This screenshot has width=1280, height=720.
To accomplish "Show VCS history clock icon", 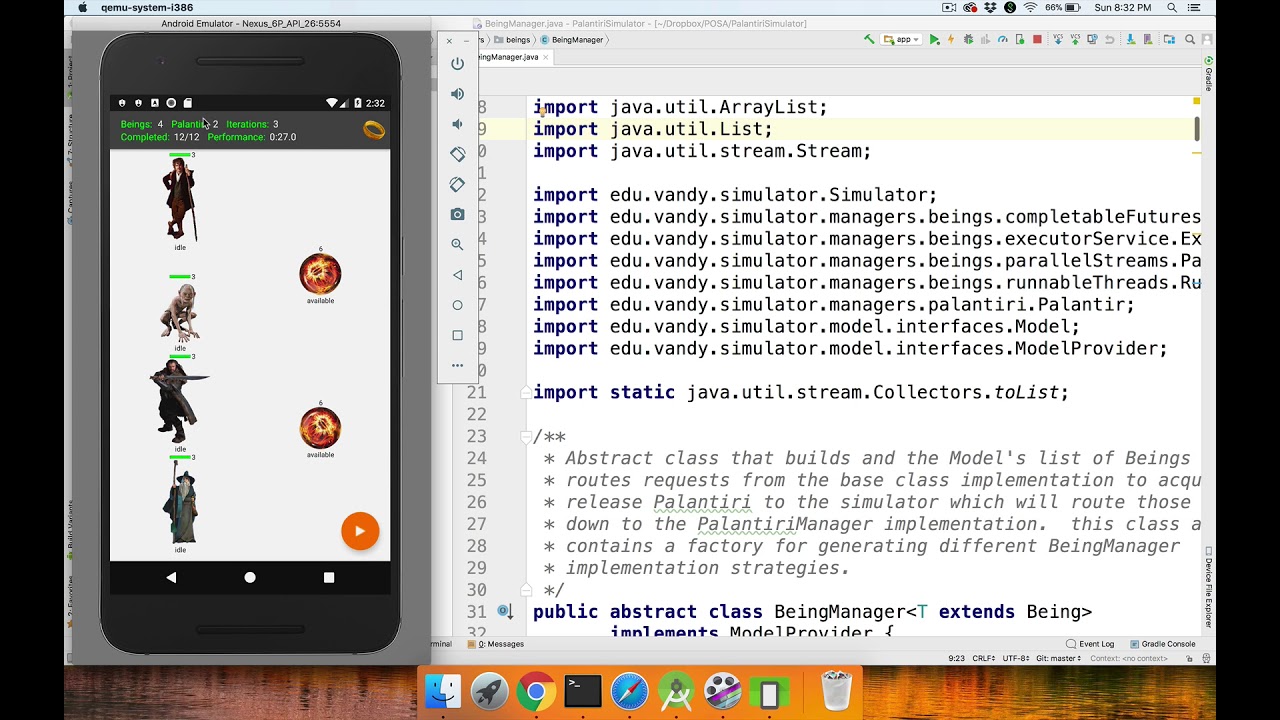I will (1092, 40).
